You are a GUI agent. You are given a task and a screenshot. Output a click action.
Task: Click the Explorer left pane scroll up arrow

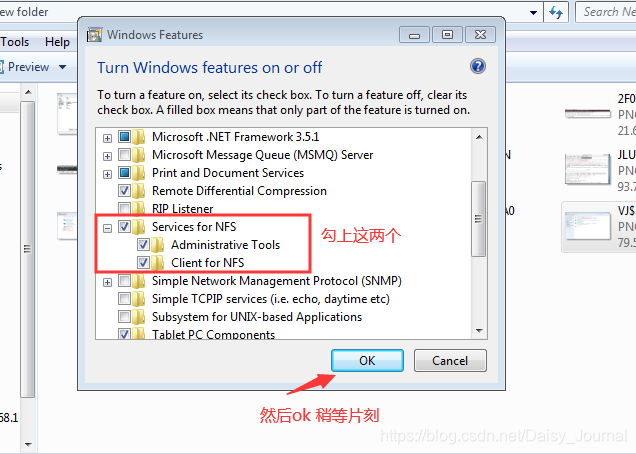pos(28,92)
